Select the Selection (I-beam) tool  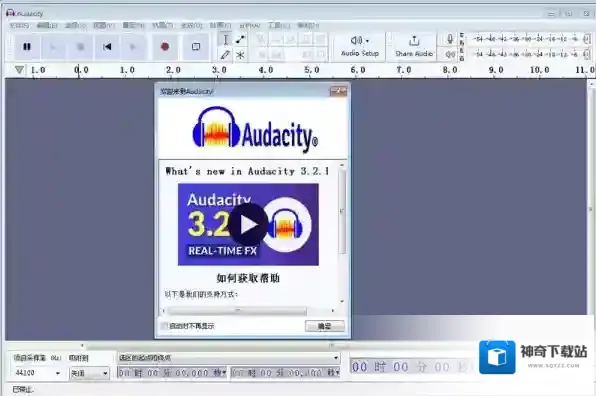tap(225, 40)
